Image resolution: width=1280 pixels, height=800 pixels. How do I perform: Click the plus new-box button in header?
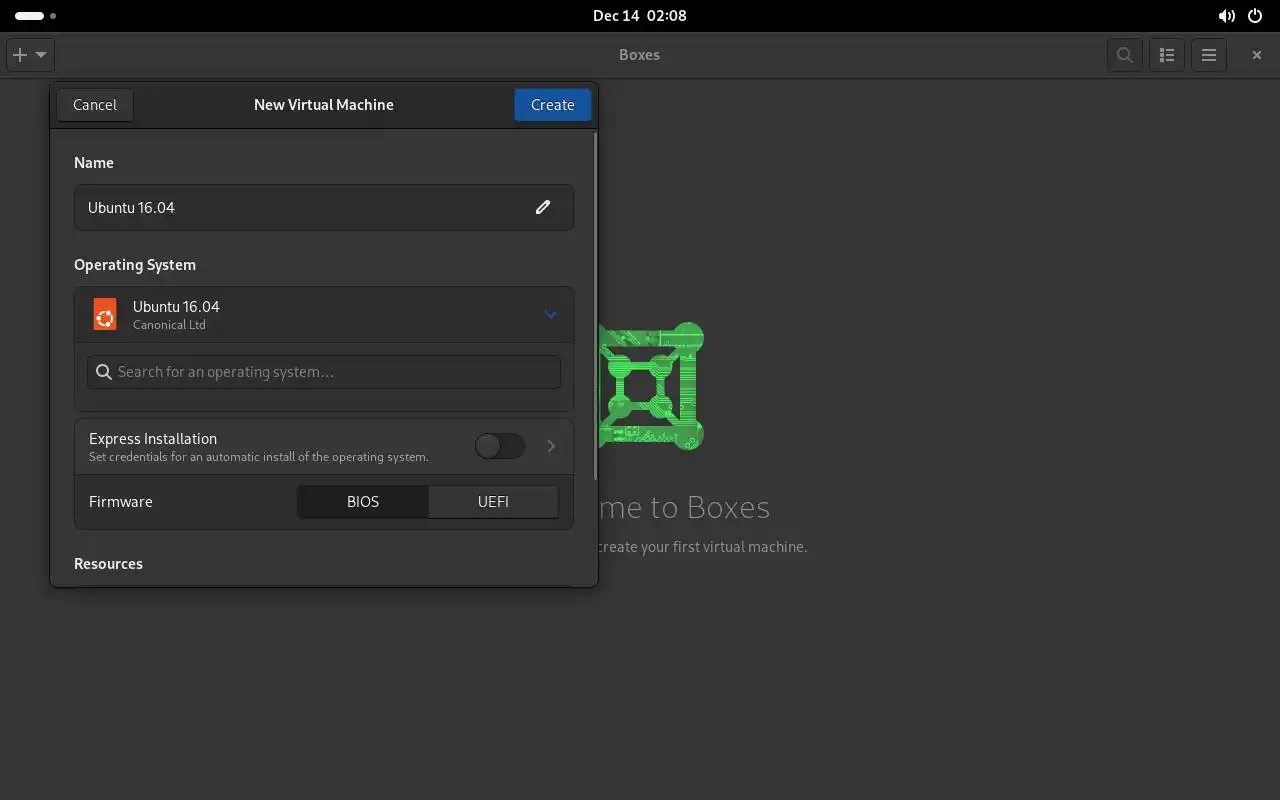coord(20,55)
